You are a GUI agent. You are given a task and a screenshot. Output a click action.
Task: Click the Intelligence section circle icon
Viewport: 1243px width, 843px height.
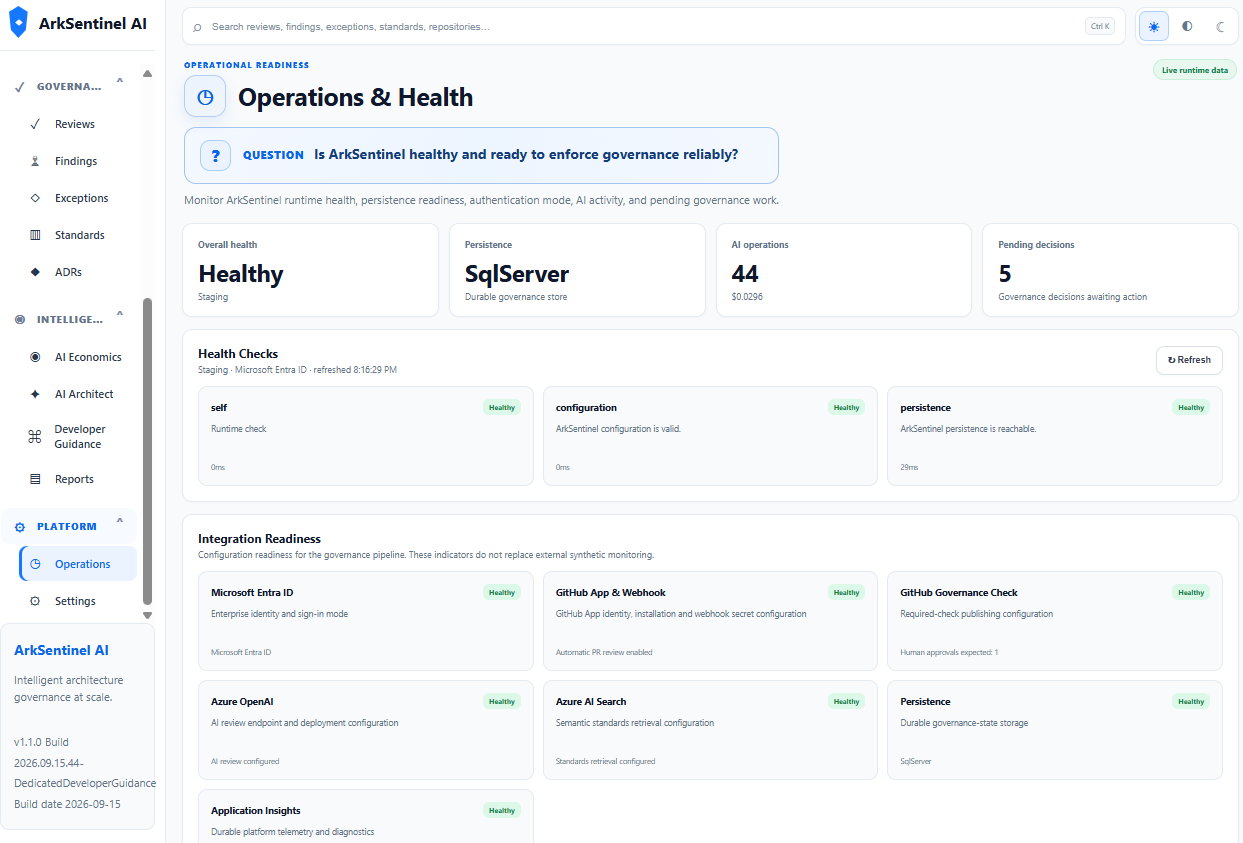coord(20,320)
